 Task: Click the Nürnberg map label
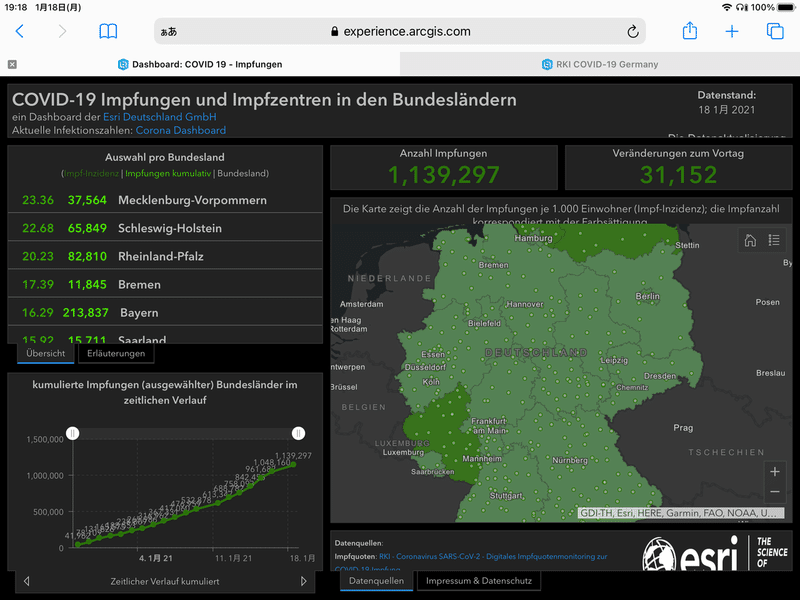pyautogui.click(x=570, y=460)
